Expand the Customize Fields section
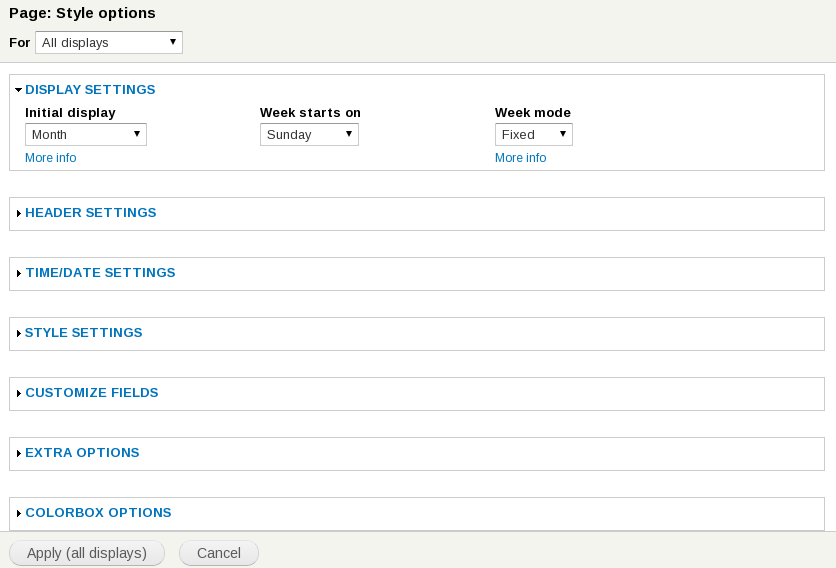Viewport: 836px width, 568px height. click(x=92, y=393)
